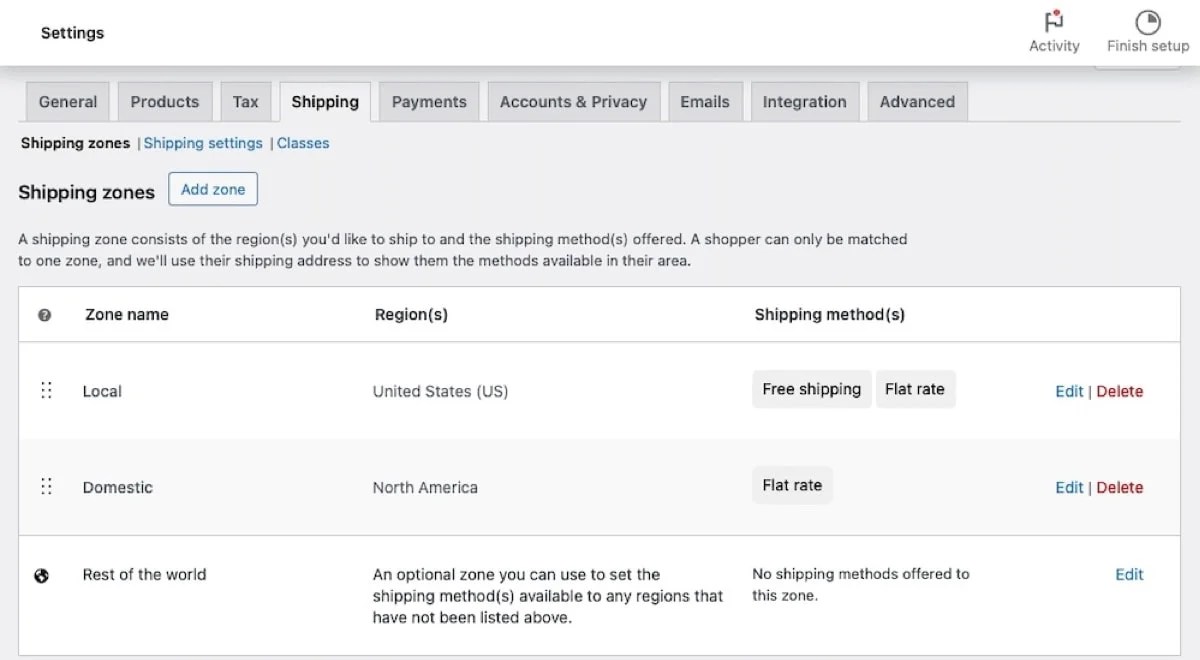This screenshot has height=660, width=1200.
Task: Edit the Local shipping zone
Action: pos(1069,391)
